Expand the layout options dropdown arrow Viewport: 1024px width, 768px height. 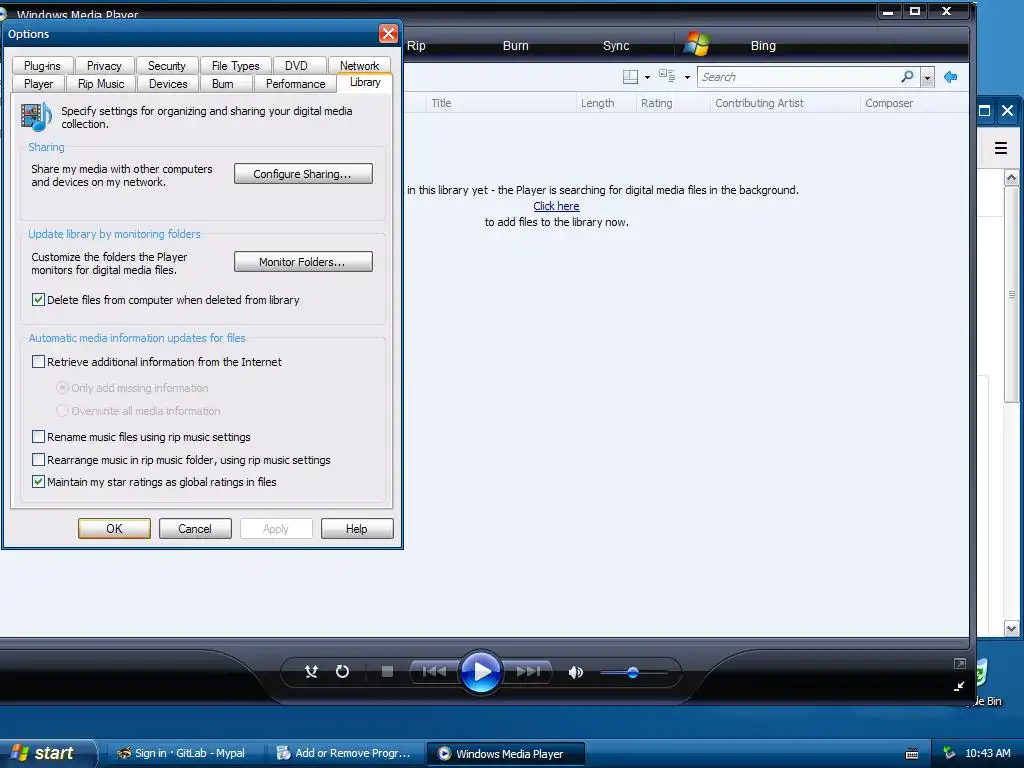click(x=647, y=77)
